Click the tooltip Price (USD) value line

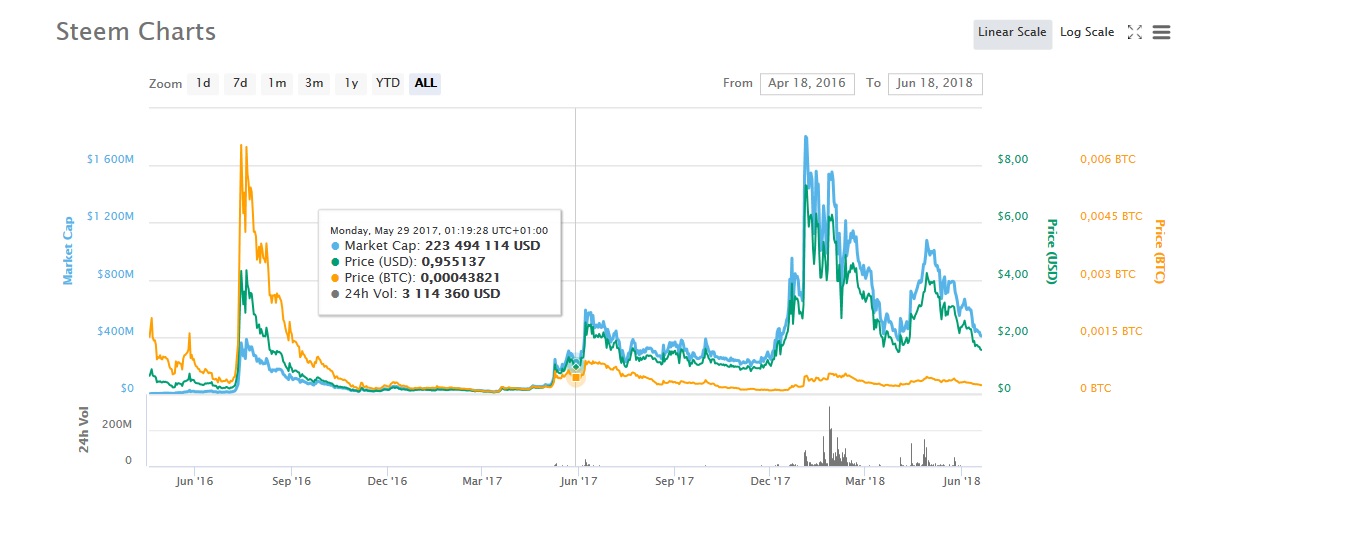[x=408, y=262]
